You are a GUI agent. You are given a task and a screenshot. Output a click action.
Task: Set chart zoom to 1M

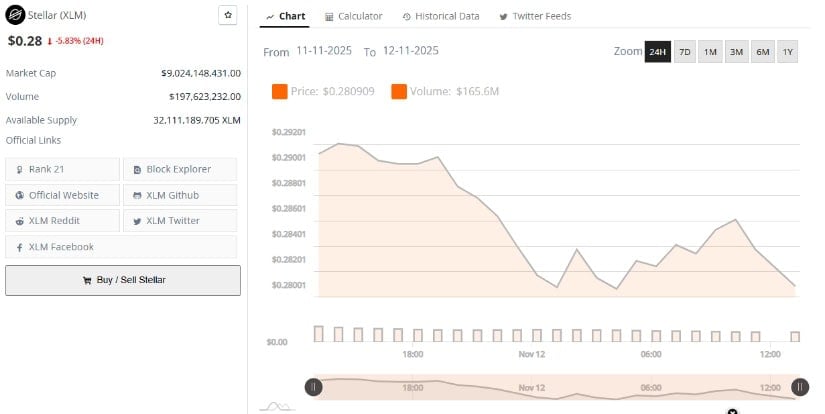(710, 52)
